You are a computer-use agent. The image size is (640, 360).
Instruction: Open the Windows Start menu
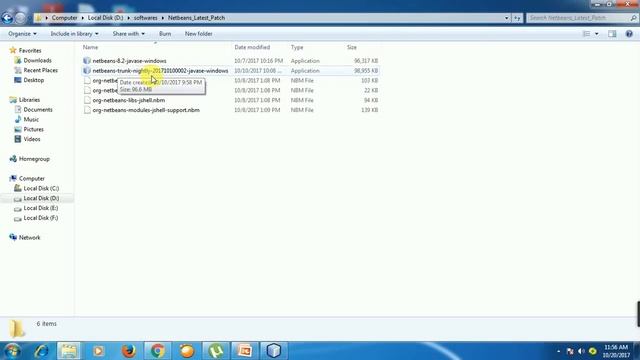(x=12, y=351)
